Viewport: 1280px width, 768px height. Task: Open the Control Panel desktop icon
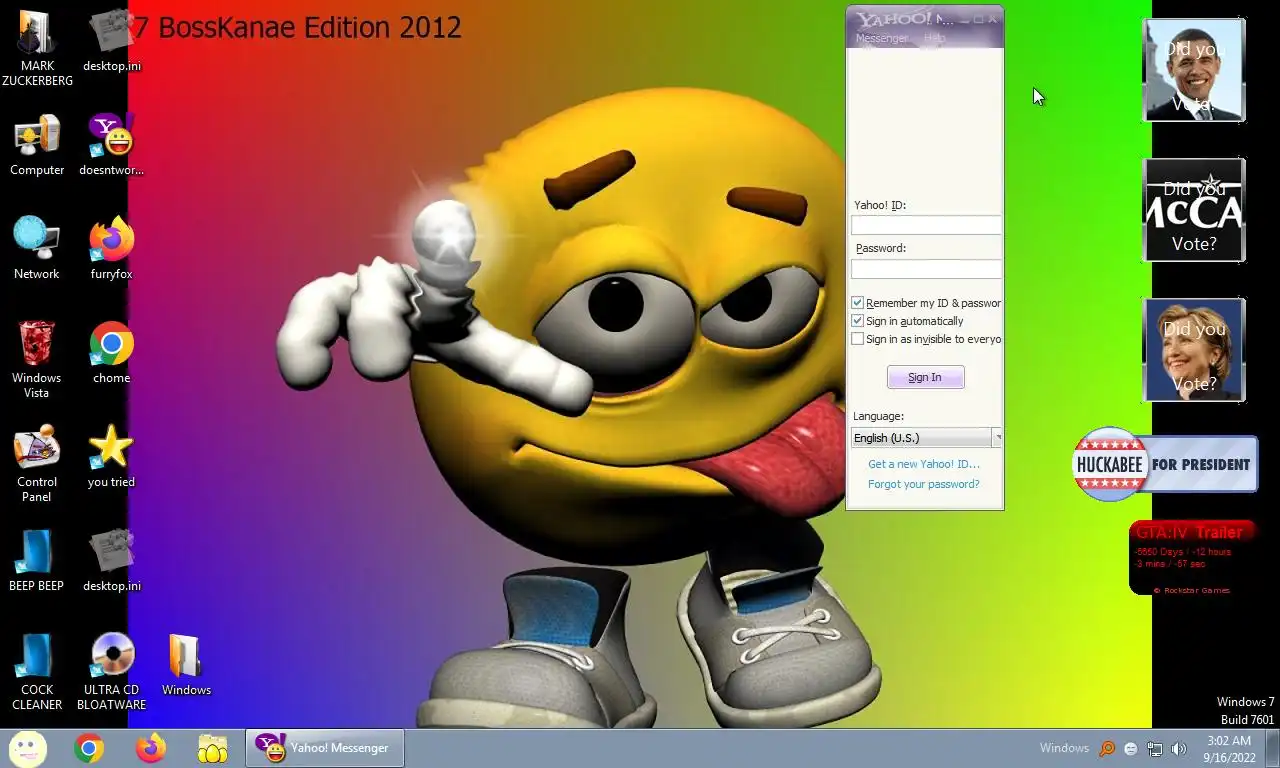pos(37,464)
